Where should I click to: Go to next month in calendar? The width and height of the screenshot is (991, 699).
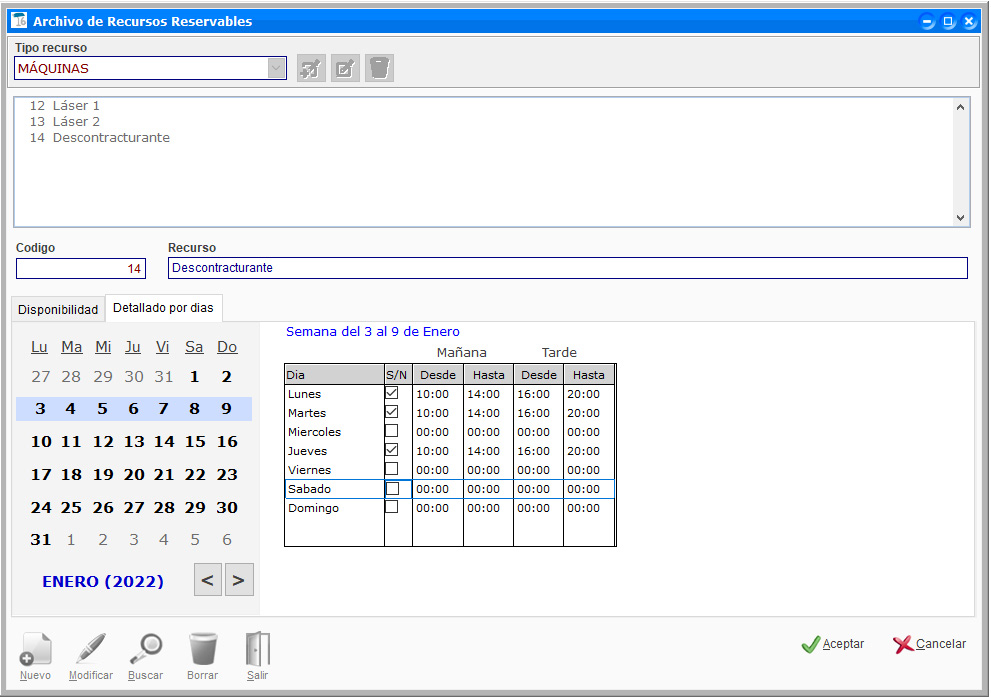coord(239,580)
